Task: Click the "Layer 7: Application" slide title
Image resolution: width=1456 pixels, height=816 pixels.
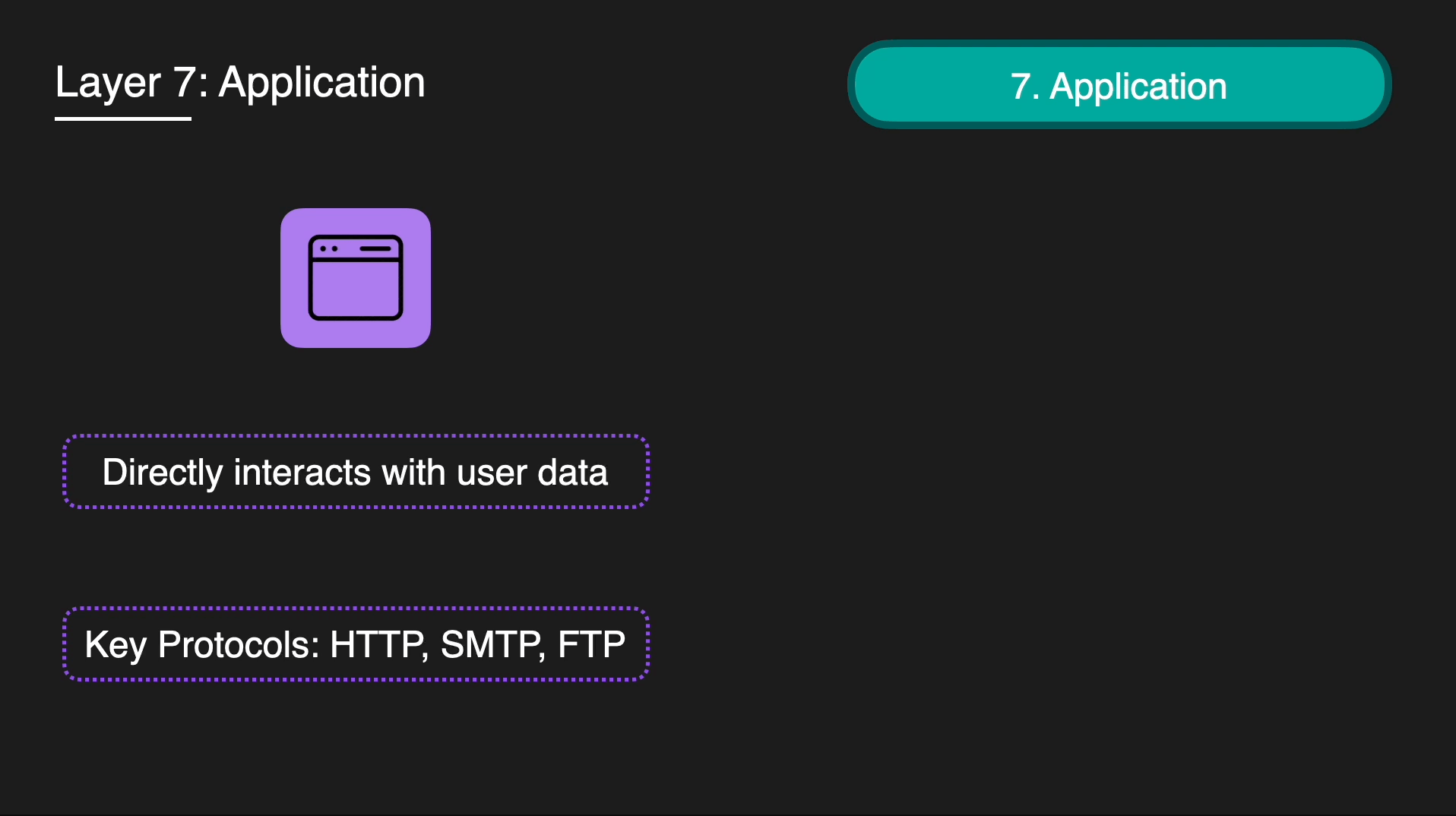Action: pyautogui.click(x=240, y=82)
